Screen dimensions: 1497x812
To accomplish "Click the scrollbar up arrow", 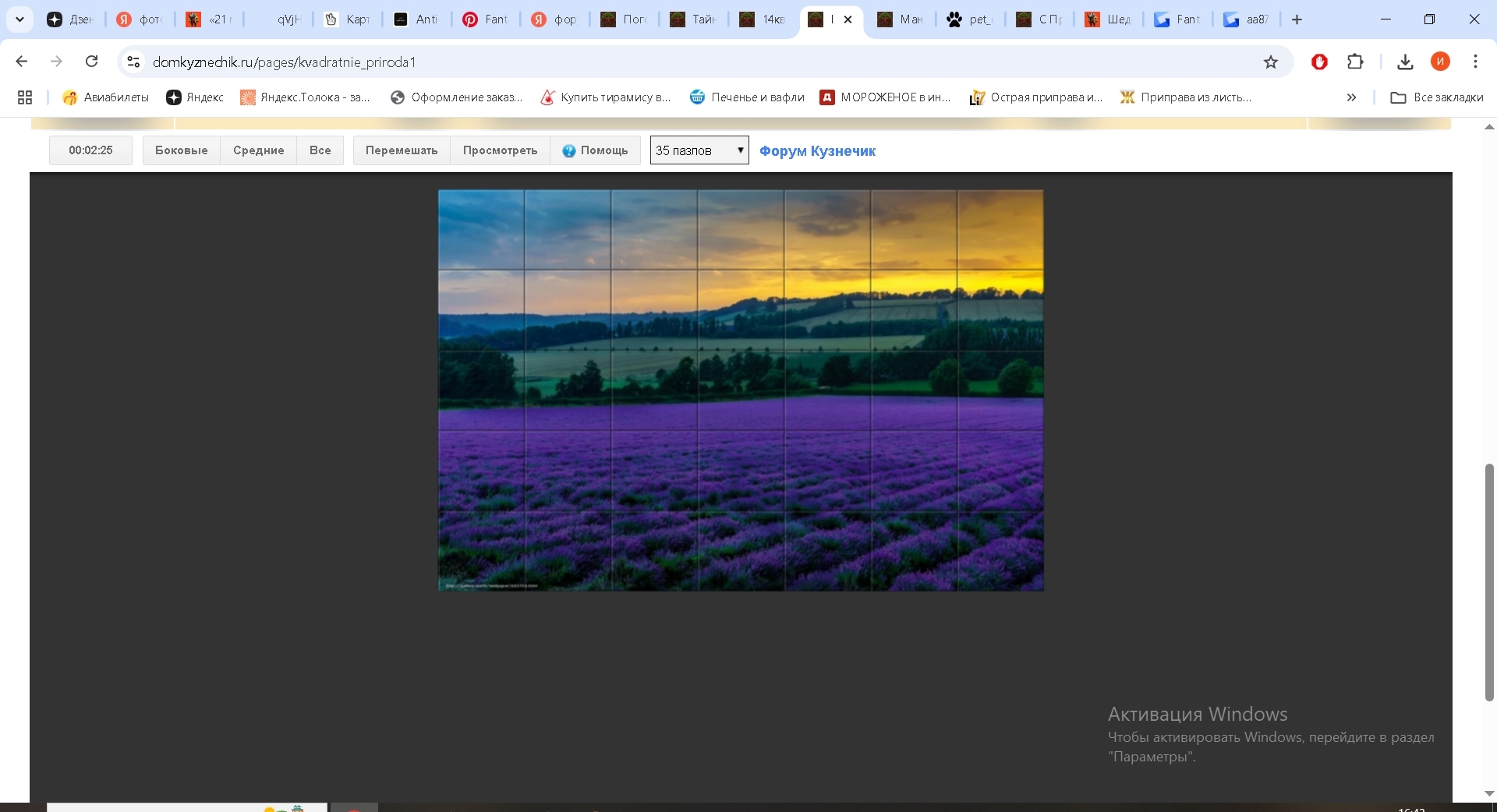I will [x=1489, y=126].
